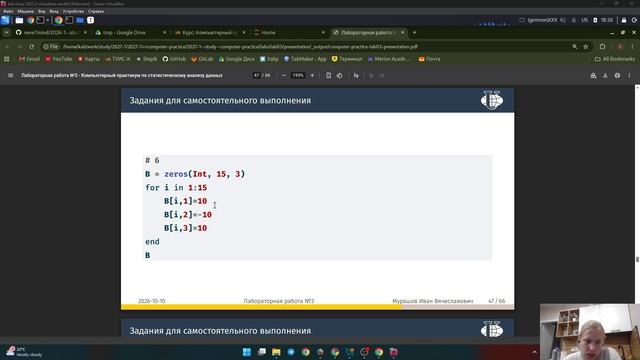Click the PDF vertical scrollbar thumb
640x360 pixels.
point(637,260)
